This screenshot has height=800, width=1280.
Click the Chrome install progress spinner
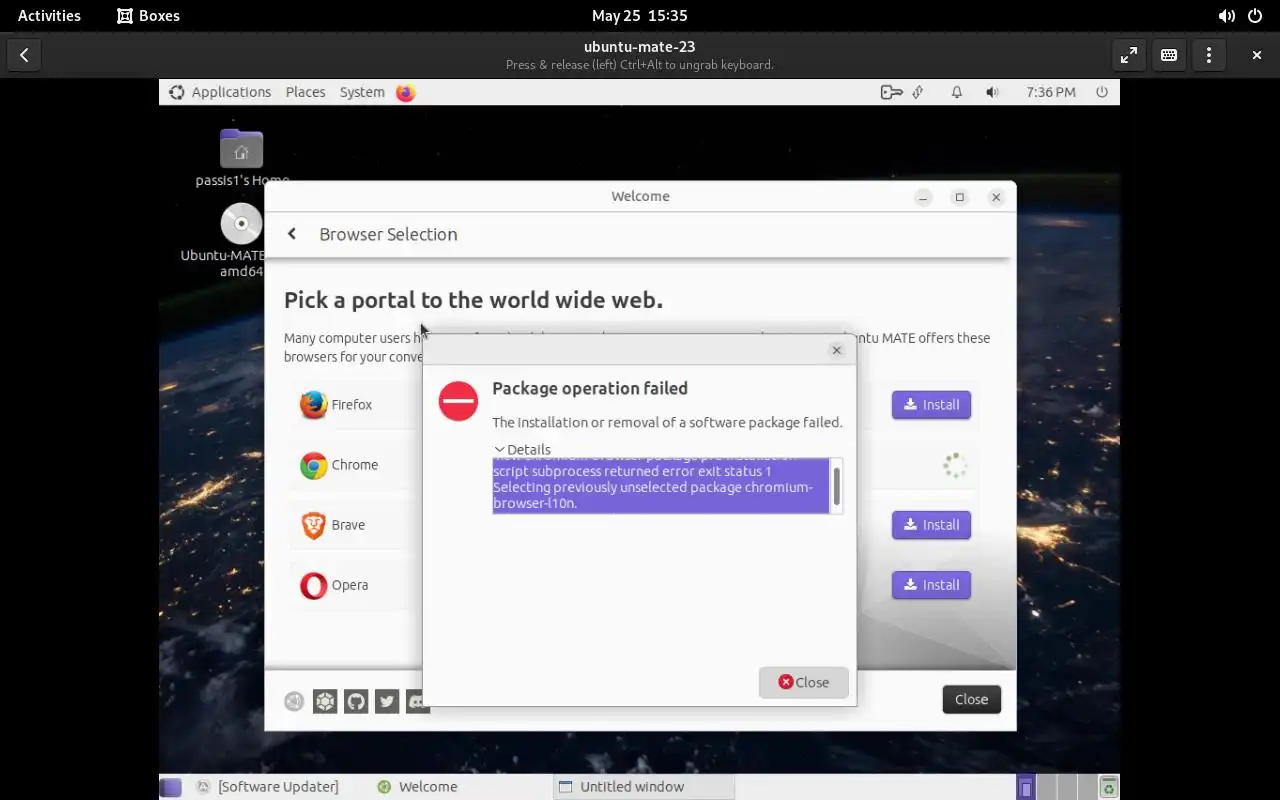[x=955, y=465]
